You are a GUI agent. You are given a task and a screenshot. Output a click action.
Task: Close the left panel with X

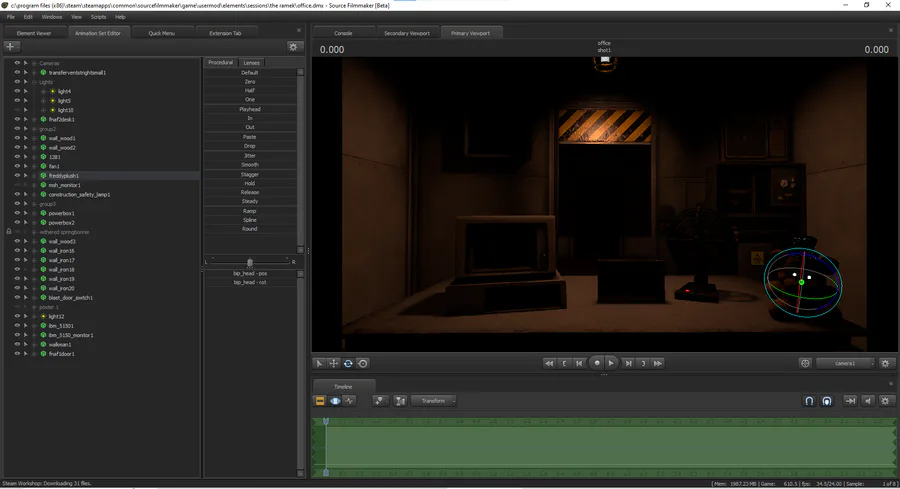point(299,30)
